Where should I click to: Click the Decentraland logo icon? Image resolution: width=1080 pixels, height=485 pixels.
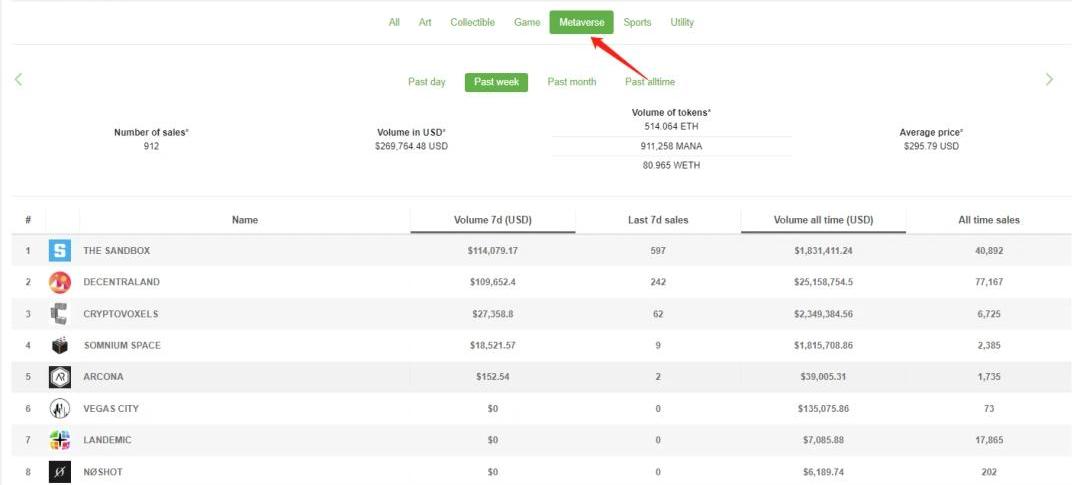click(x=60, y=282)
